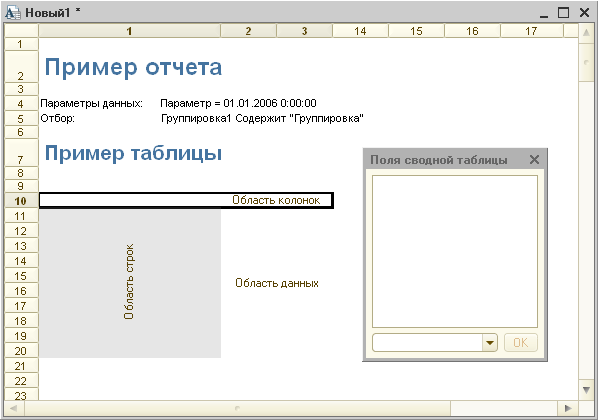The width and height of the screenshot is (598, 420).
Task: Select column header 3
Action: [x=304, y=31]
